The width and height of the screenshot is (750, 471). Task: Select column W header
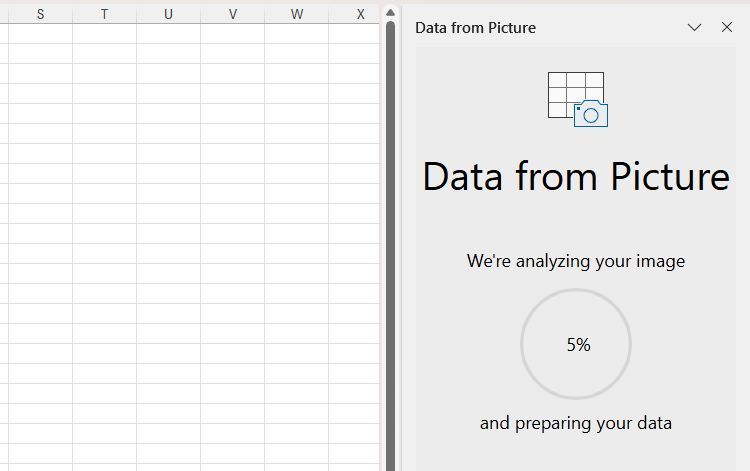click(297, 14)
